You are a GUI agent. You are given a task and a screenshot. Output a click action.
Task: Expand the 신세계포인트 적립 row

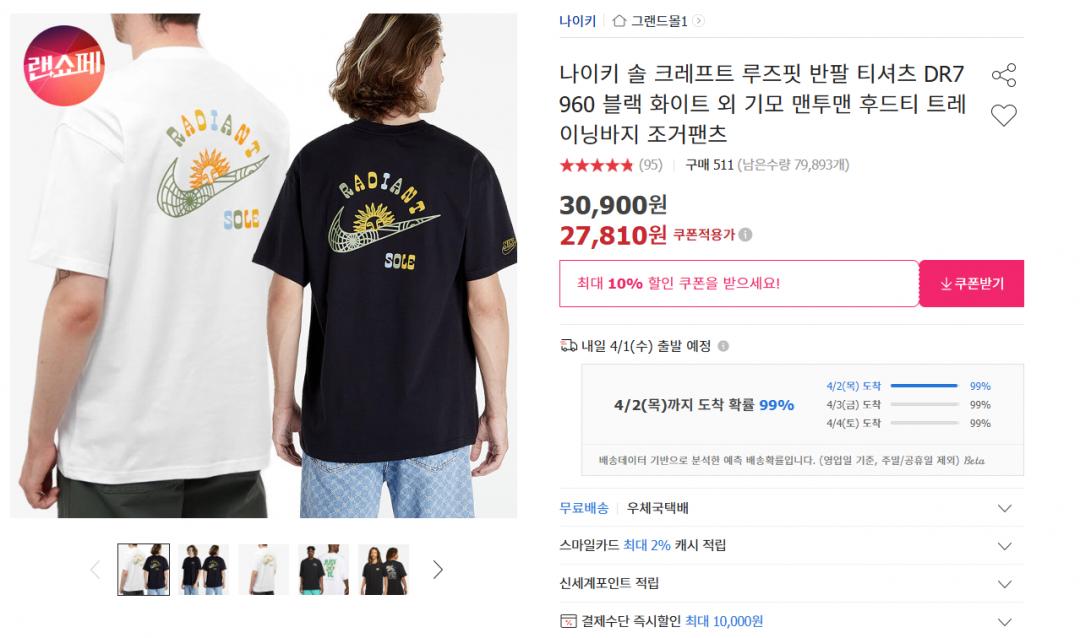pos(1004,584)
